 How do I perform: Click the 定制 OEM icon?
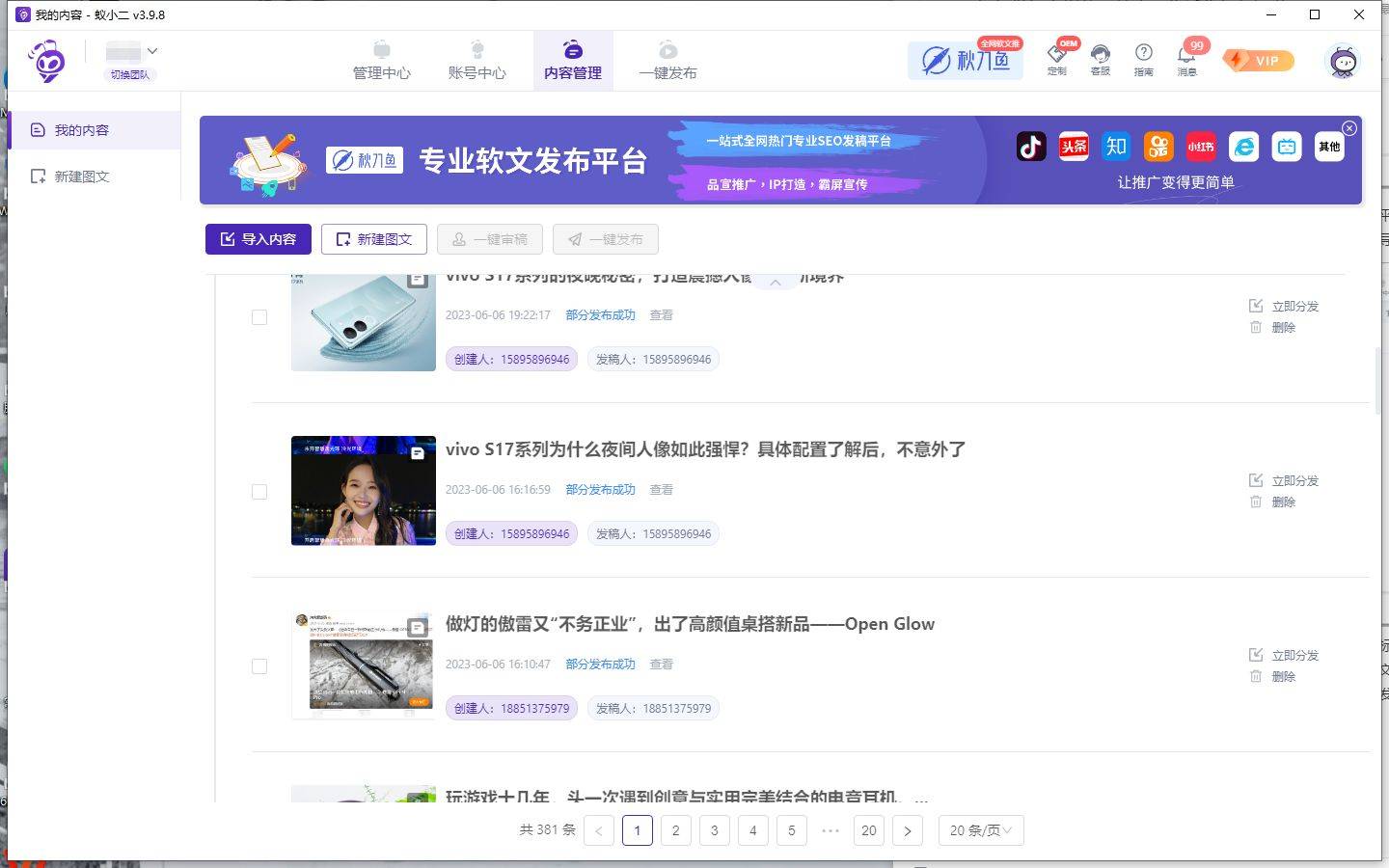point(1057,59)
